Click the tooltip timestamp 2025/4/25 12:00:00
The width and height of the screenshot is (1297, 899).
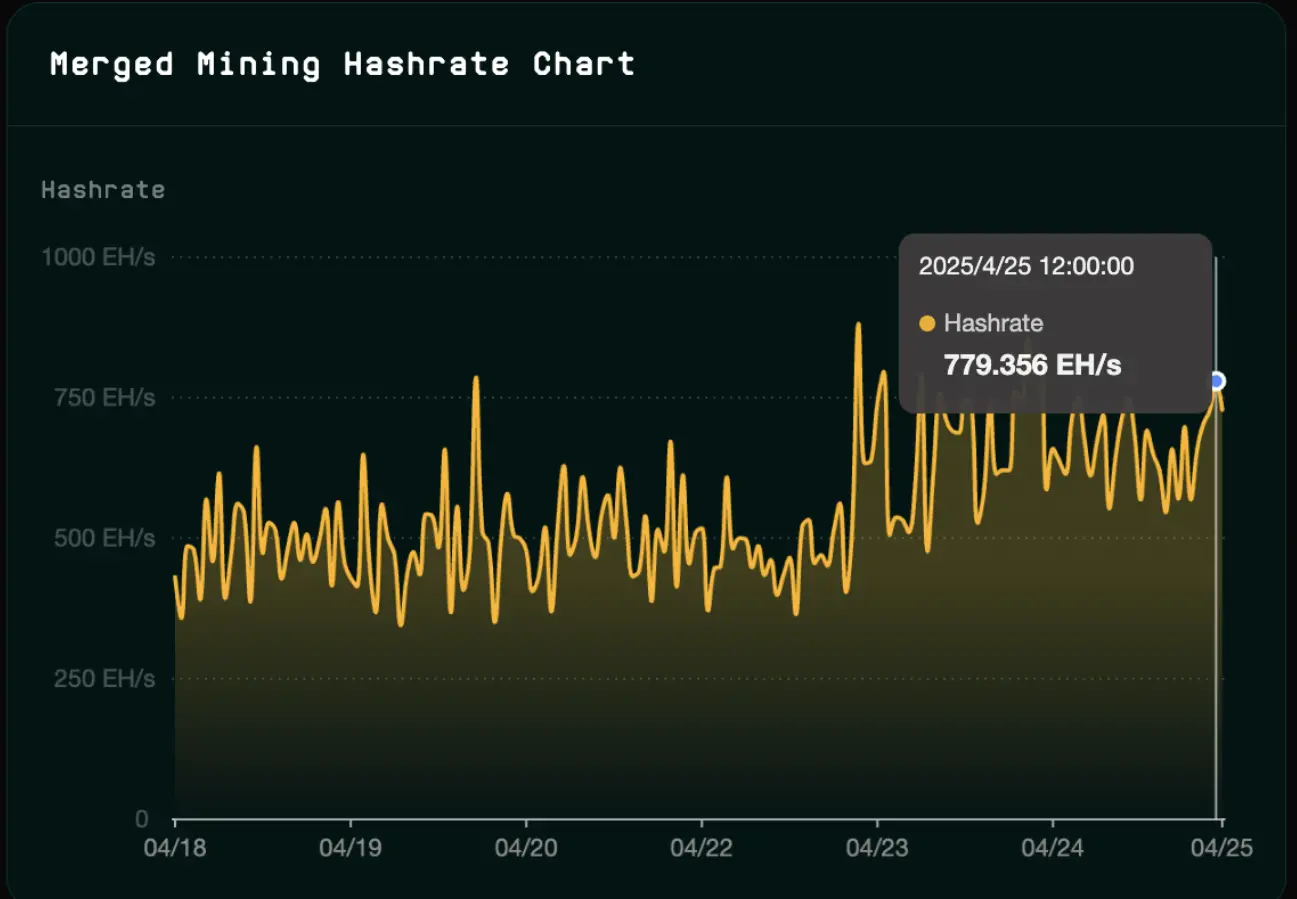pyautogui.click(x=1026, y=266)
